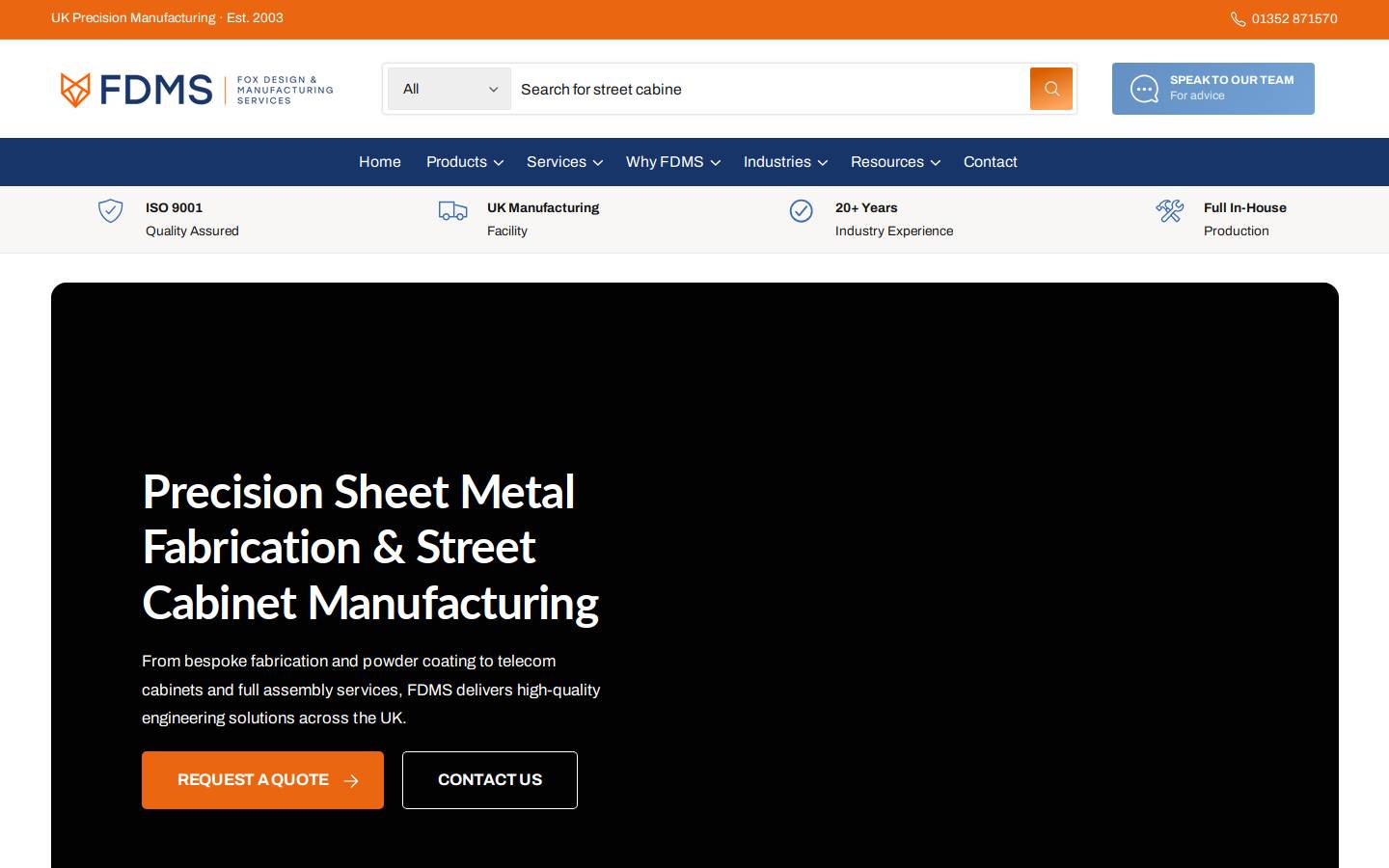Click the 20+ Years heading text
The image size is (1389, 868).
[x=866, y=207]
